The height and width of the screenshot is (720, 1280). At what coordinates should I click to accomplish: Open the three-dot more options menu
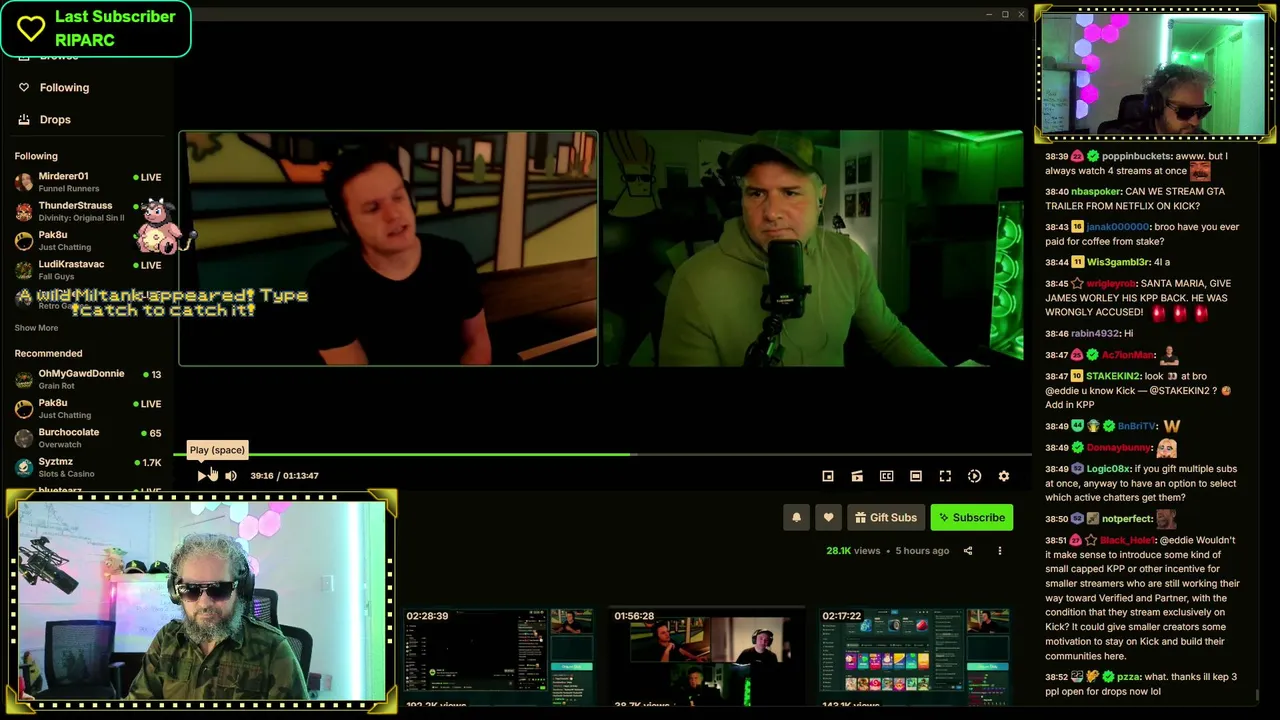[999, 551]
